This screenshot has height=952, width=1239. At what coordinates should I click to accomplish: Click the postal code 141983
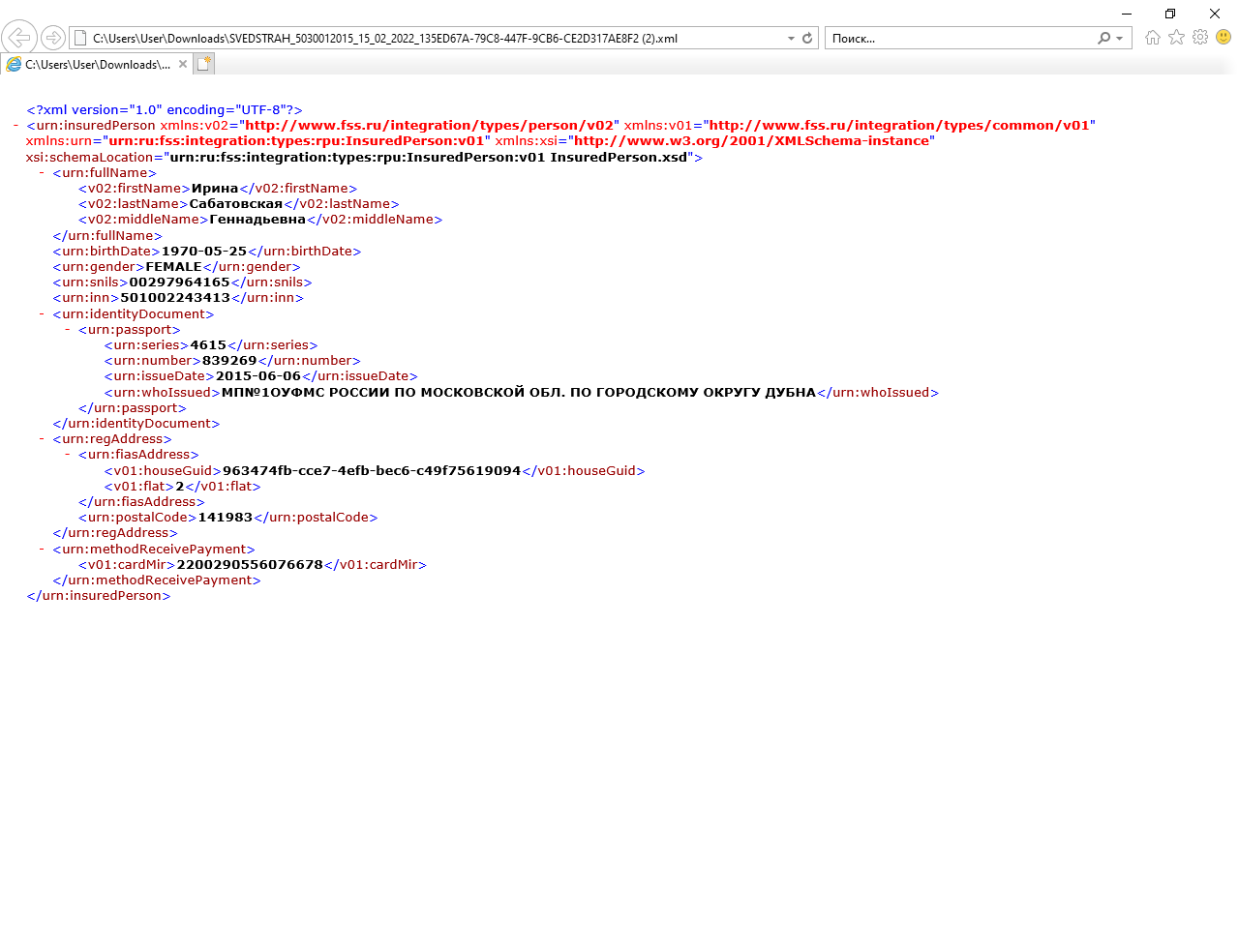coord(226,518)
